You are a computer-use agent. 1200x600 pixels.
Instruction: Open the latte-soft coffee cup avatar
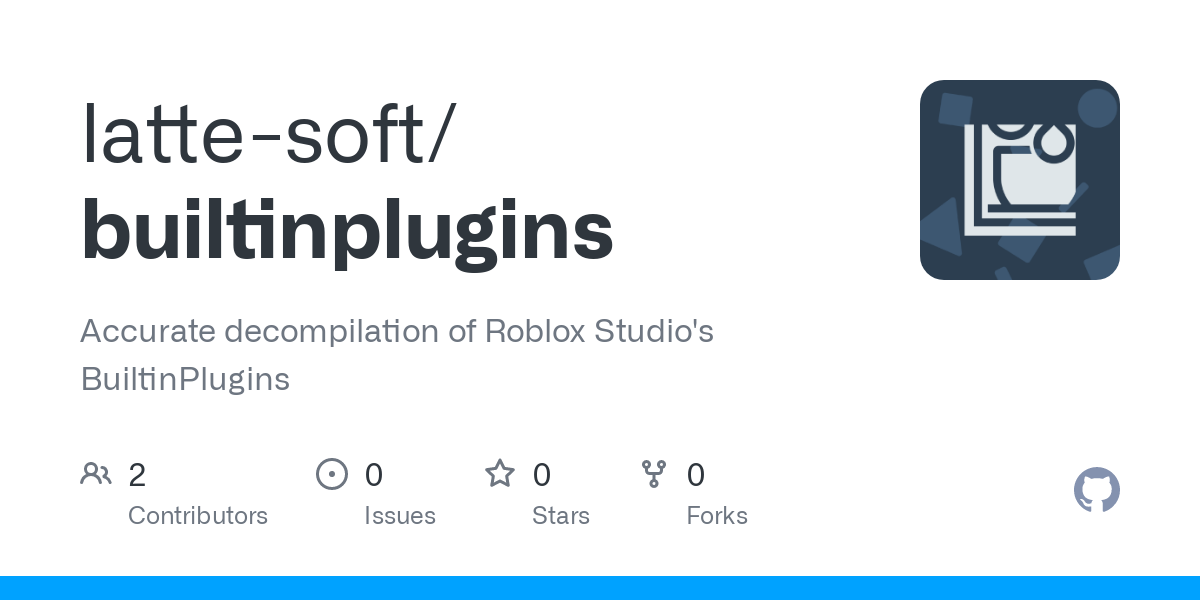[1020, 180]
